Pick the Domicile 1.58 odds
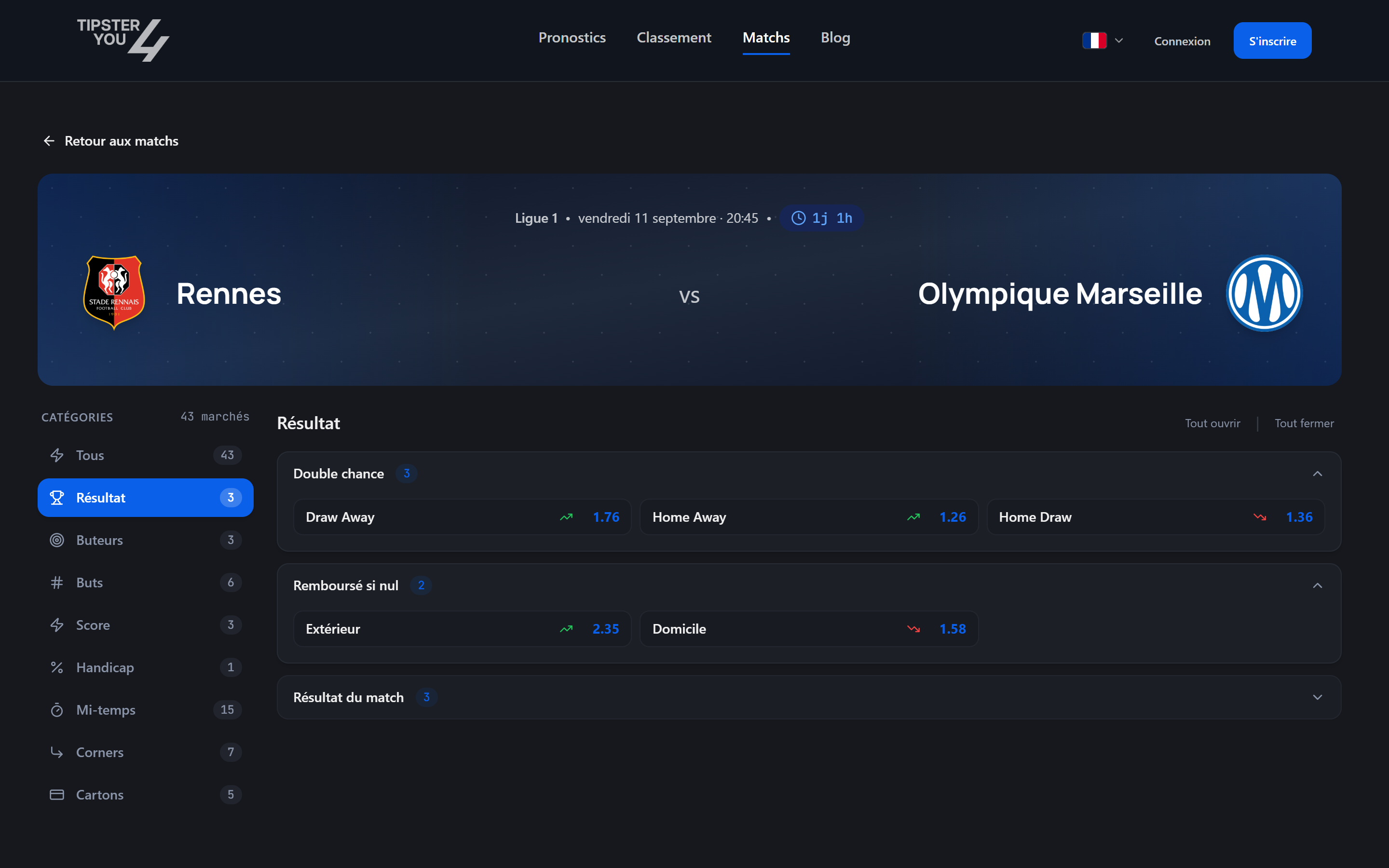This screenshot has width=1389, height=868. [809, 629]
